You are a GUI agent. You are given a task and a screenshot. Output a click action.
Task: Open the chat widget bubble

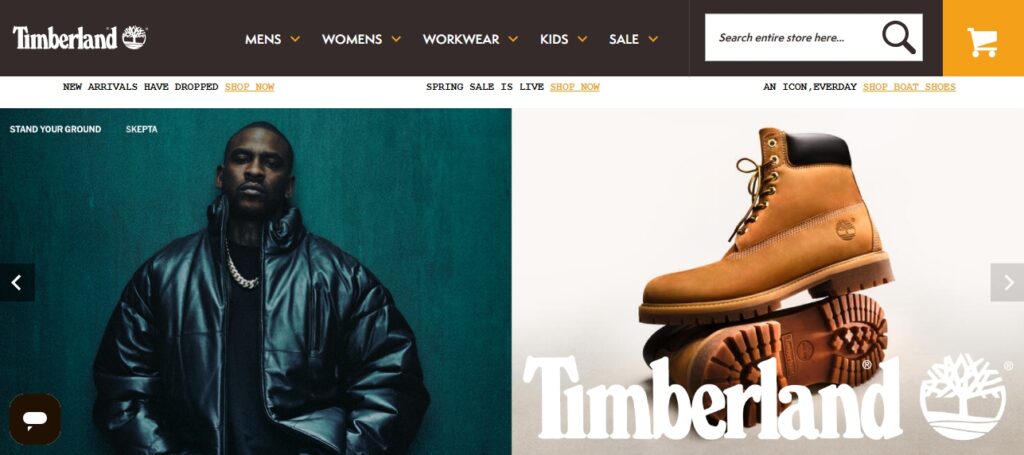(35, 419)
